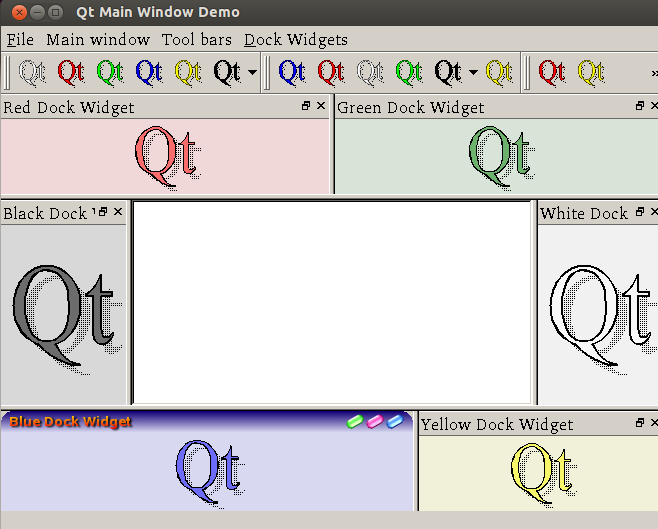
Task: Click pink pill button on Blue Dock Widget
Action: (x=375, y=422)
